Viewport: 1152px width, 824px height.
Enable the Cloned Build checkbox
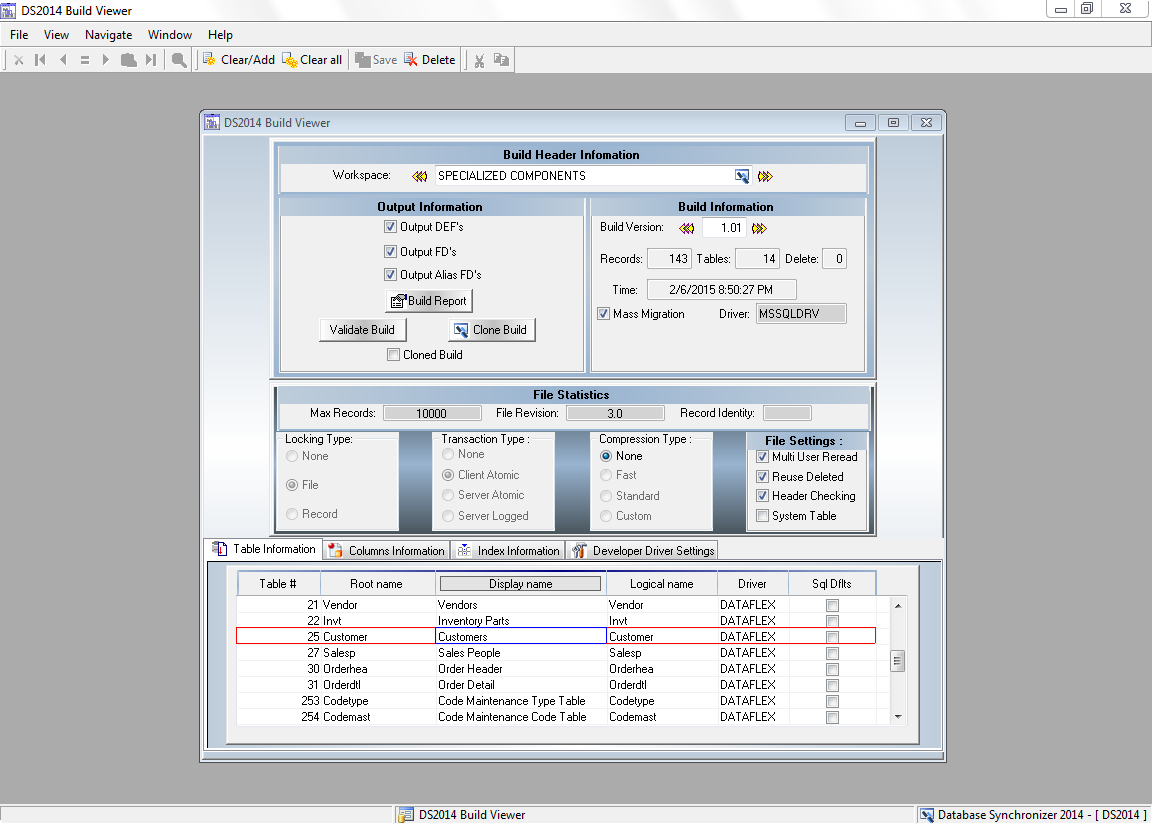393,355
